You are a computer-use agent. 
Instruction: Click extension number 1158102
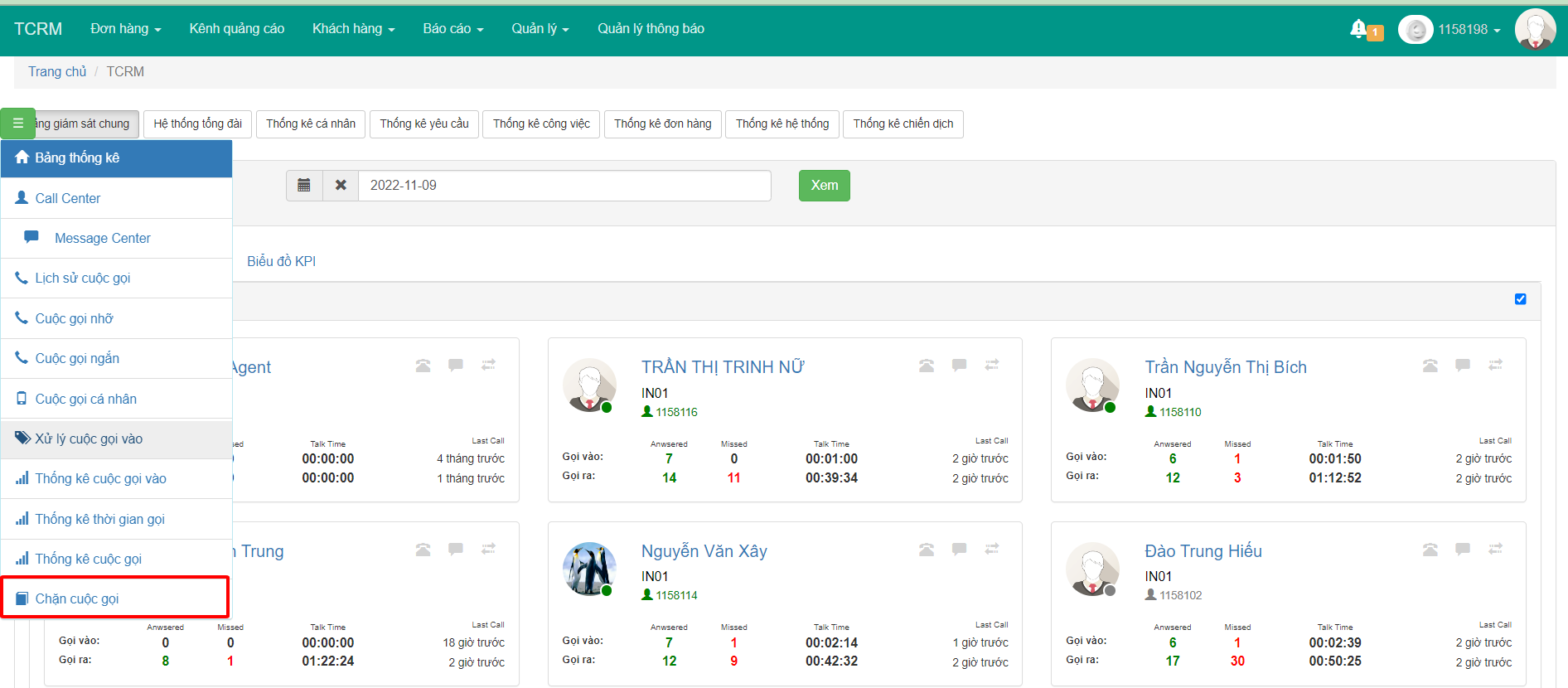coord(1180,595)
